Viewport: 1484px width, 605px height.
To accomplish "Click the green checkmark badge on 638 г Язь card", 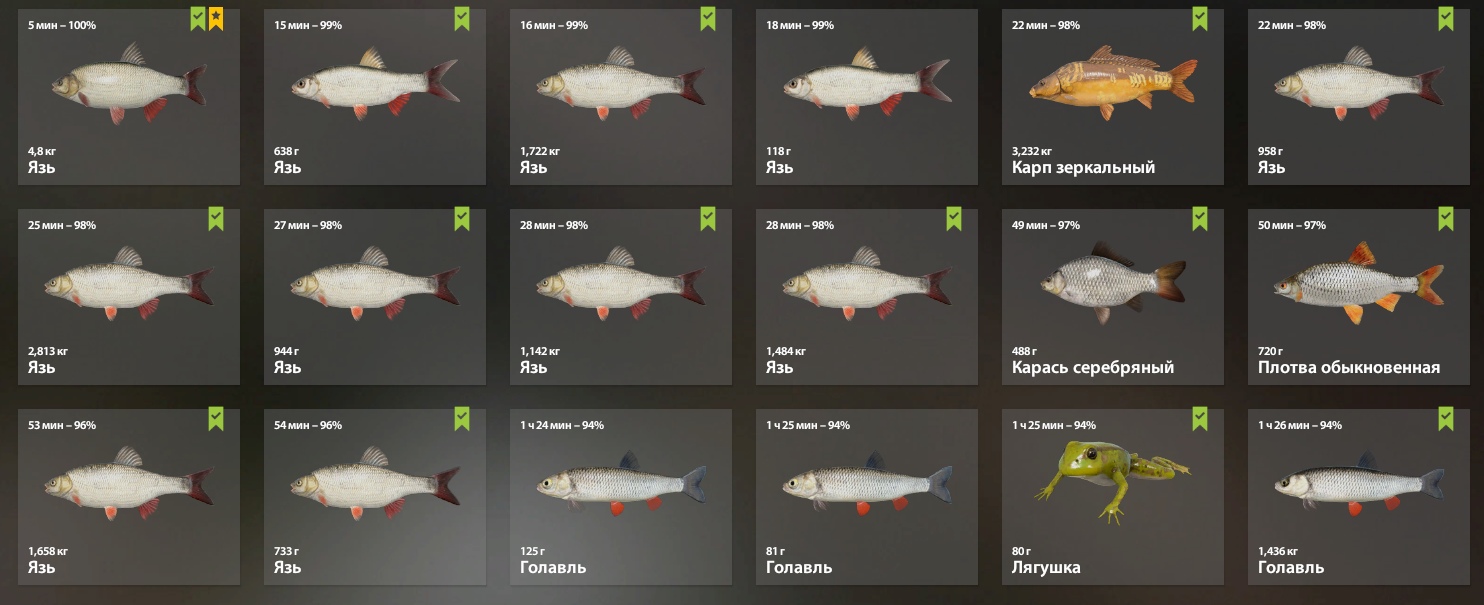I will [x=462, y=18].
